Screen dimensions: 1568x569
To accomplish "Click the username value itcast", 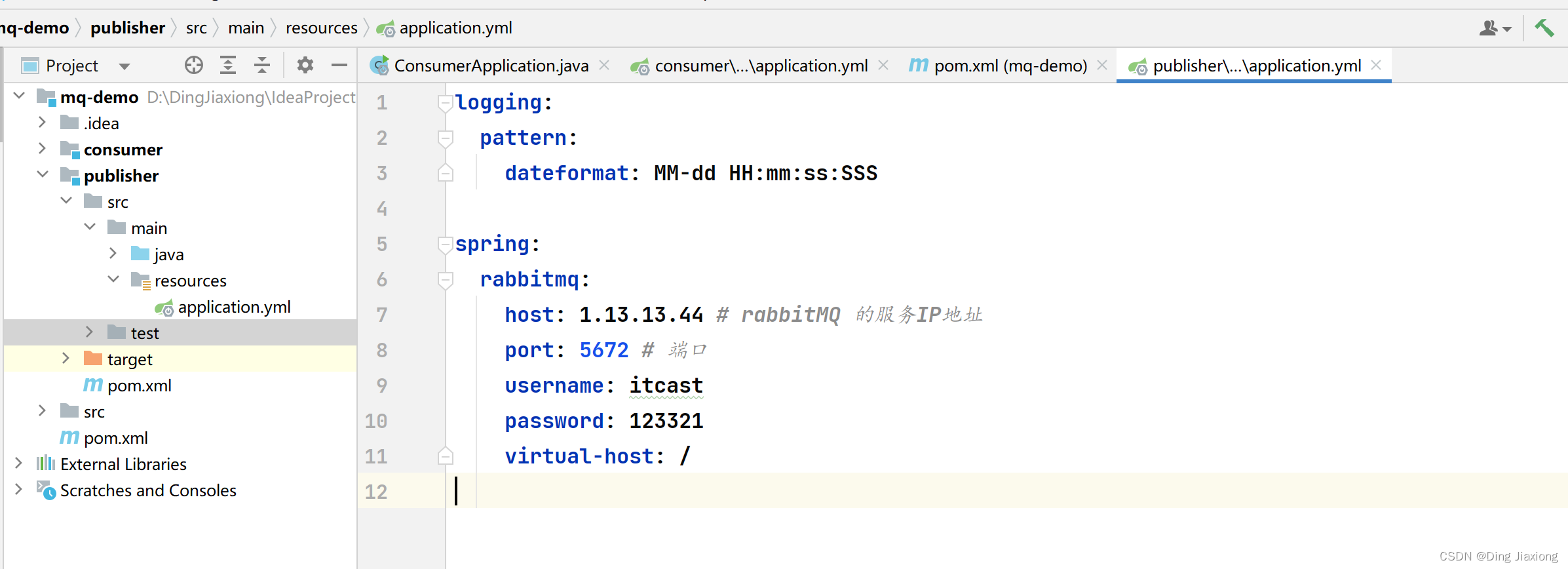I will point(666,385).
